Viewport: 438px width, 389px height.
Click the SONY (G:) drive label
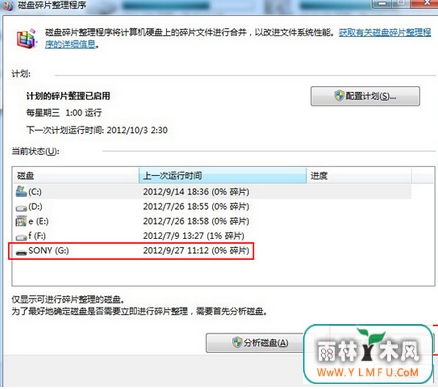[49, 250]
